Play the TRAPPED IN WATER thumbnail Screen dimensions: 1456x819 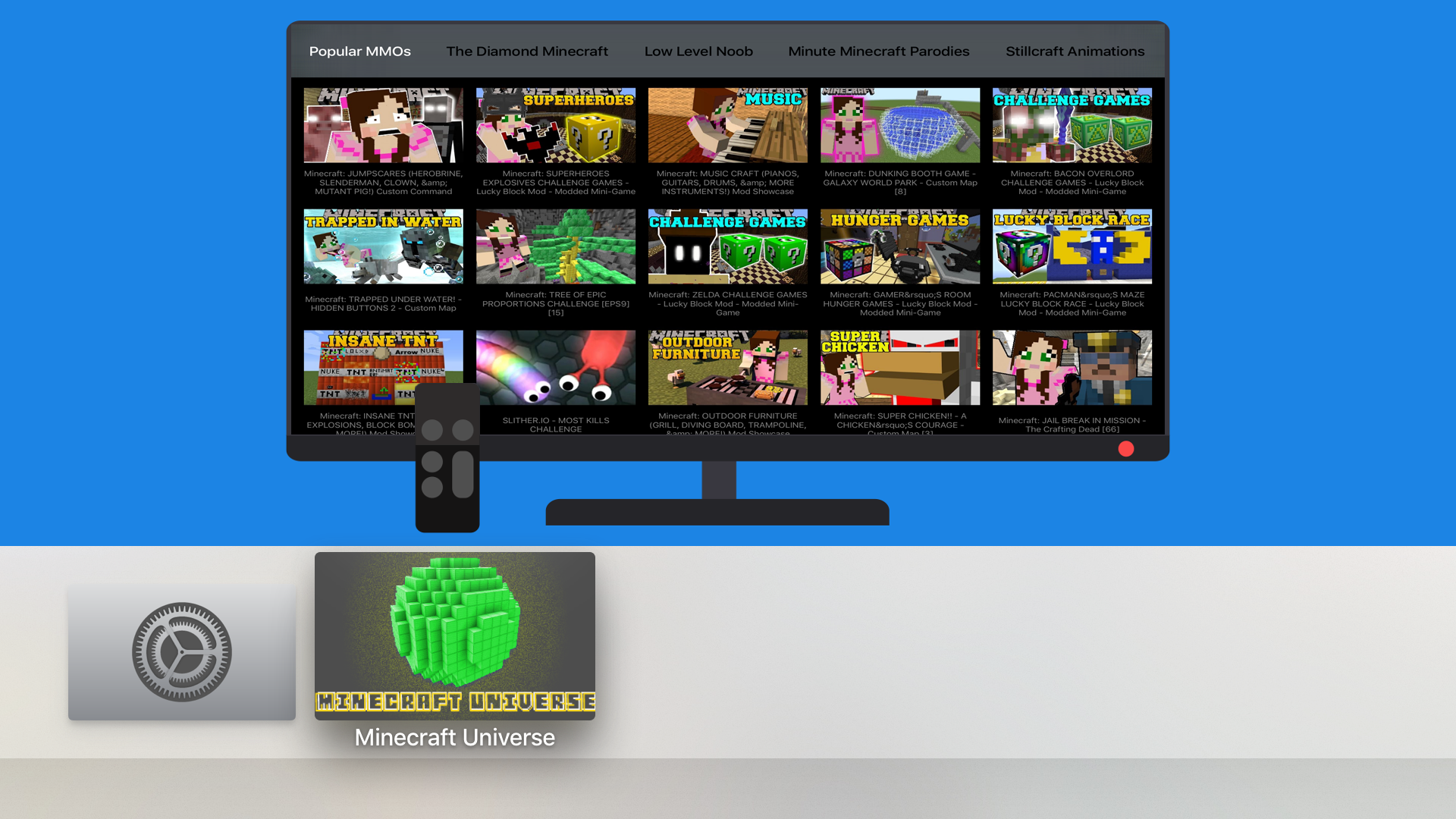[384, 246]
